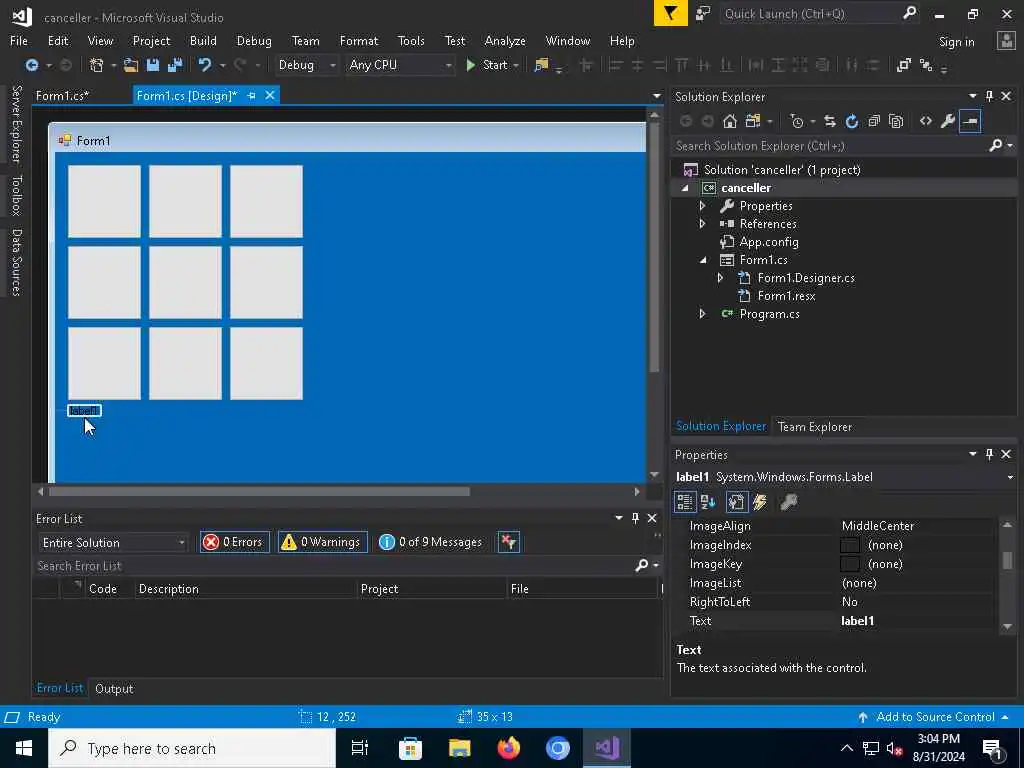This screenshot has width=1024, height=768.
Task: Toggle Show All Files in Solution Explorer
Action: [896, 121]
